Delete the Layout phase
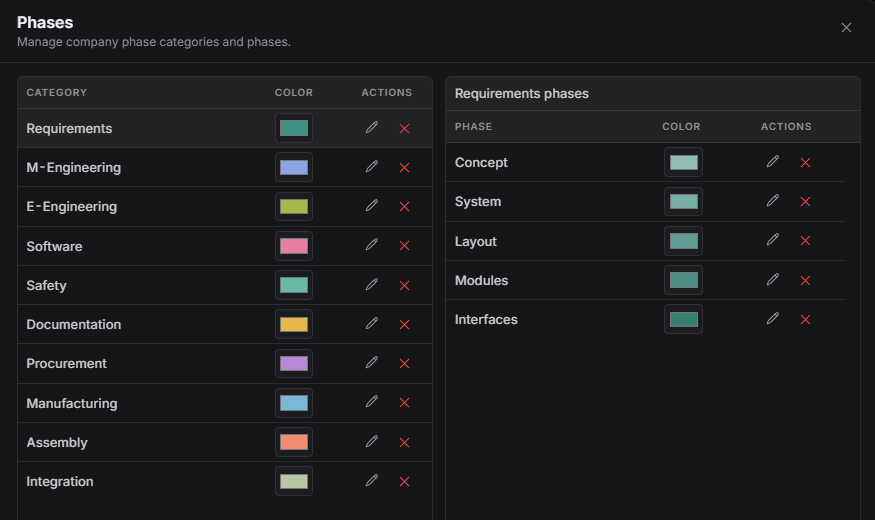875x520 pixels. (805, 240)
